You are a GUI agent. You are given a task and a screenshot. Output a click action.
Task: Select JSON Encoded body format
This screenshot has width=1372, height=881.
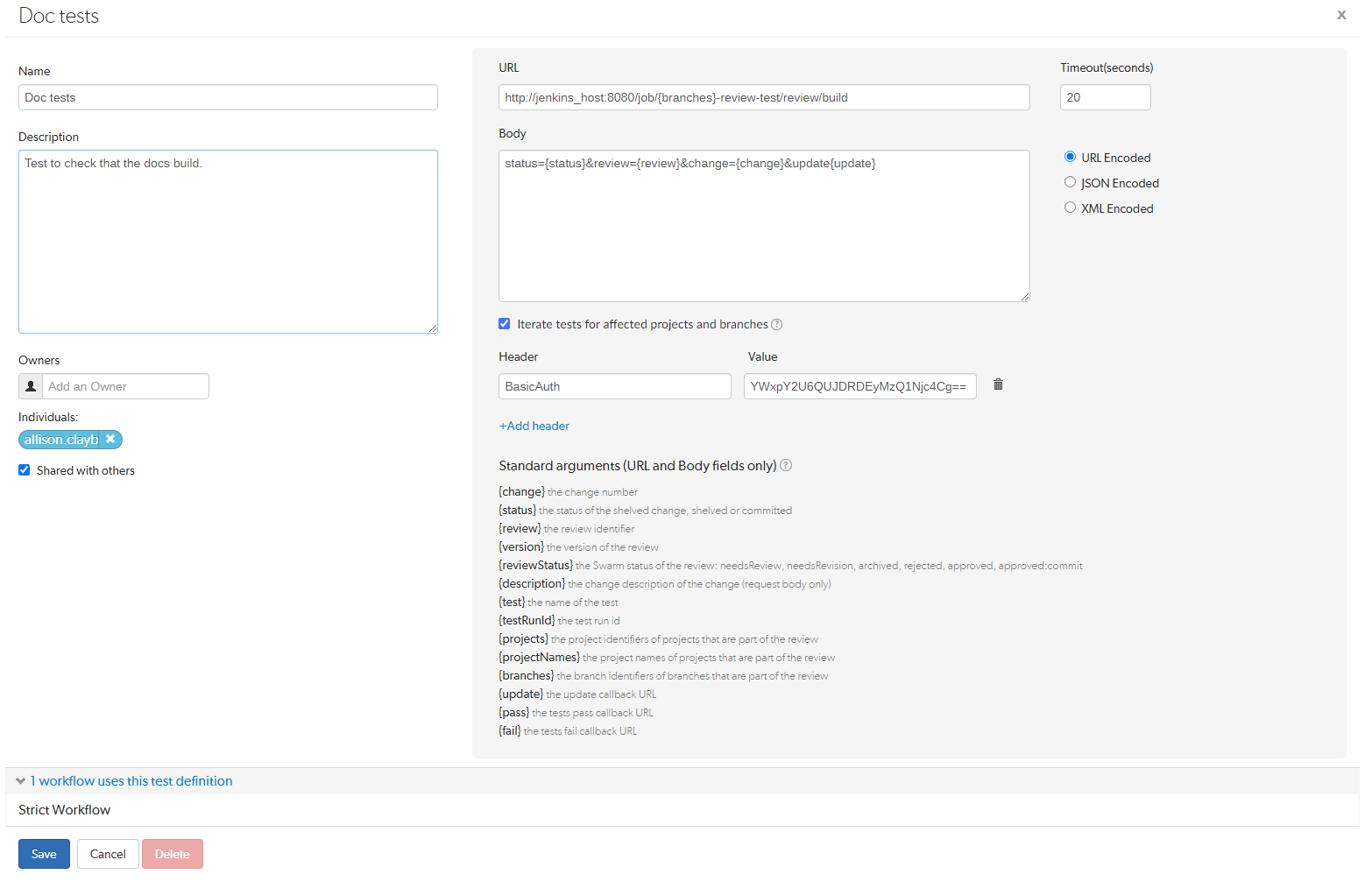[1070, 181]
